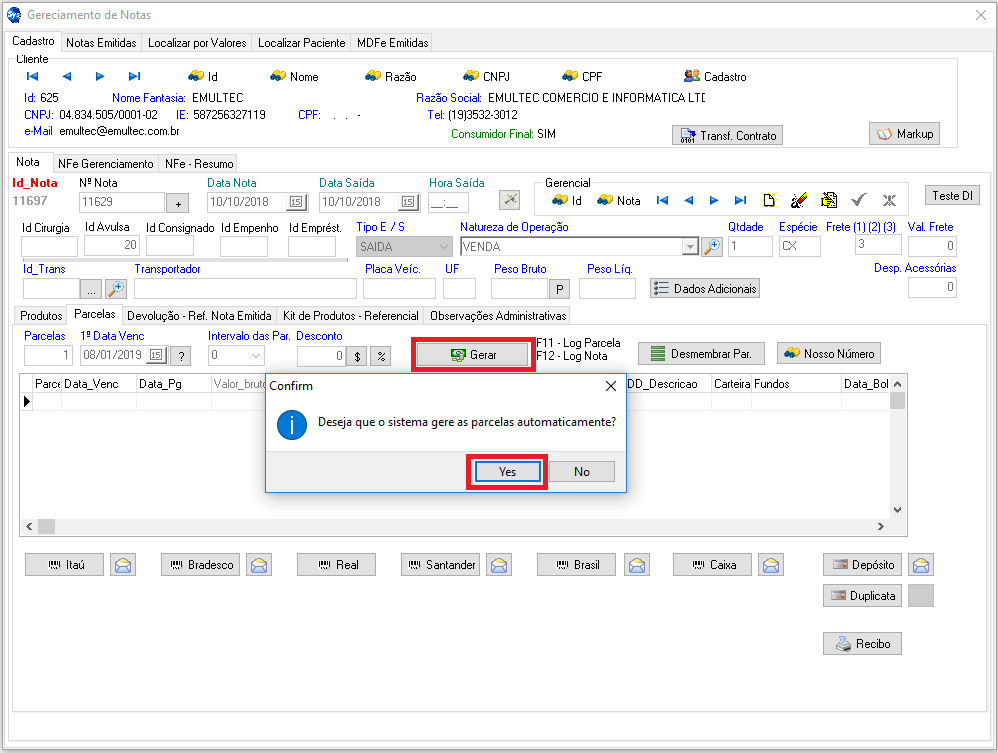Click the email envelope icon next to Itaú
Viewport: 998px width, 753px height.
(122, 565)
